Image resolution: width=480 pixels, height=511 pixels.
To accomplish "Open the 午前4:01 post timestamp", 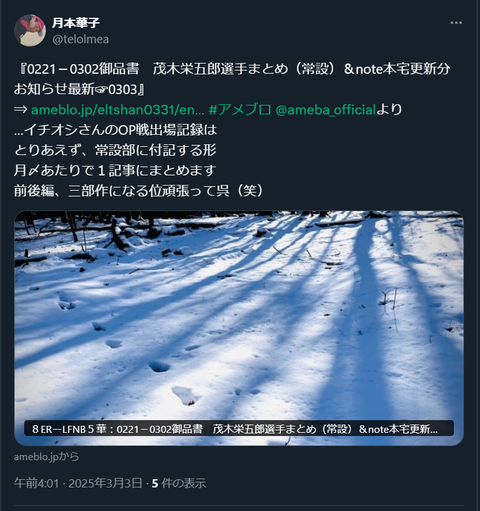I will 36,483.
